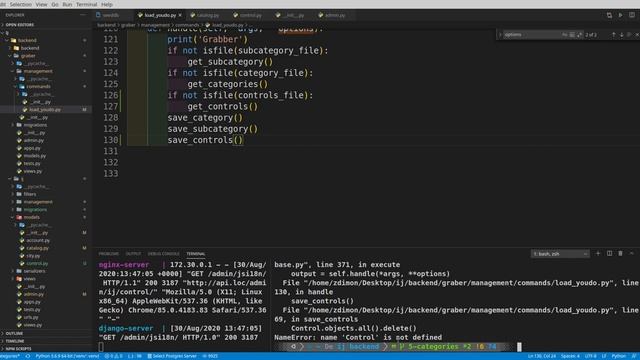Collapse the graber folder

click(x=28, y=56)
